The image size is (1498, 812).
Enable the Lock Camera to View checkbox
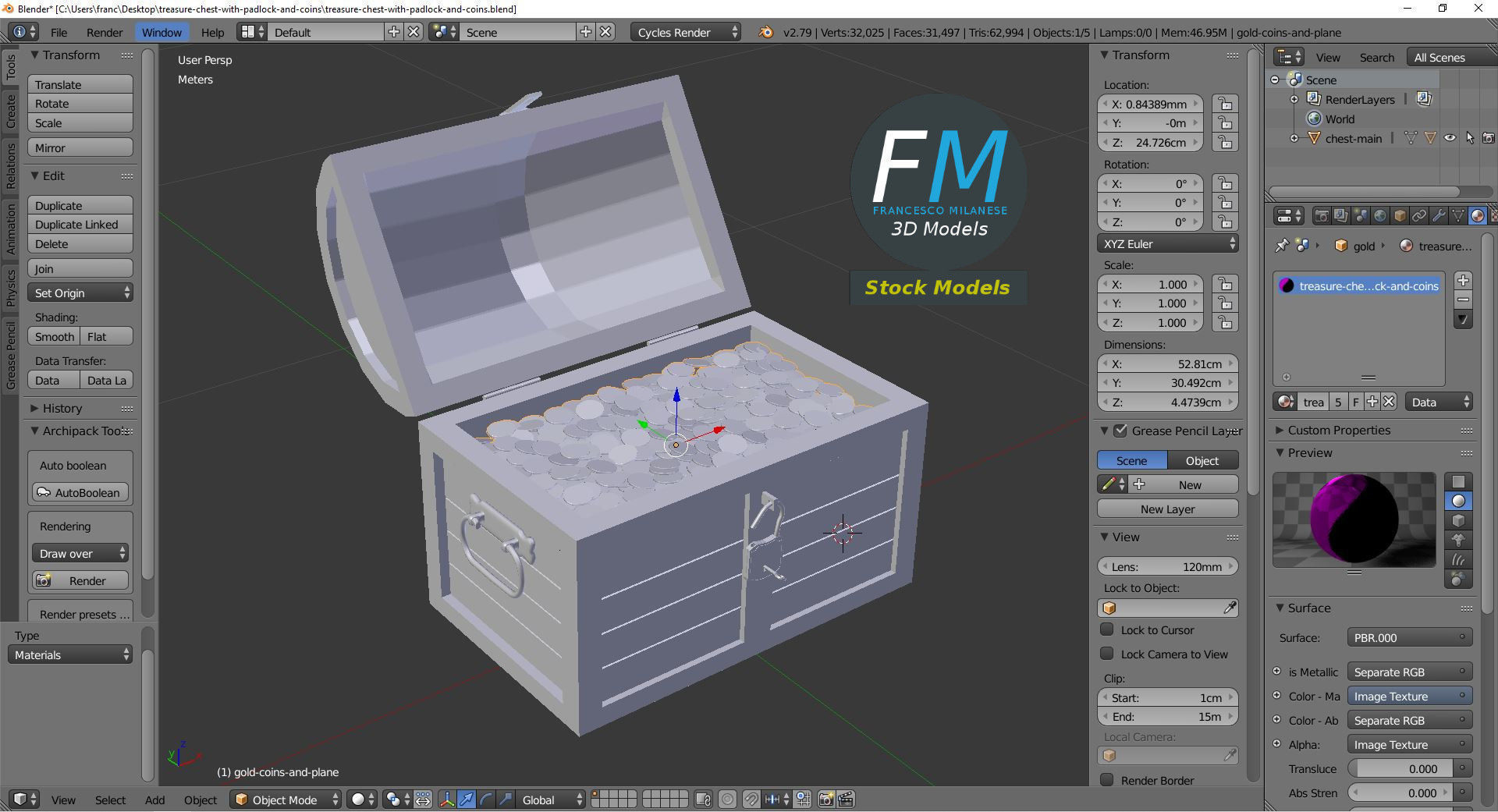point(1106,654)
